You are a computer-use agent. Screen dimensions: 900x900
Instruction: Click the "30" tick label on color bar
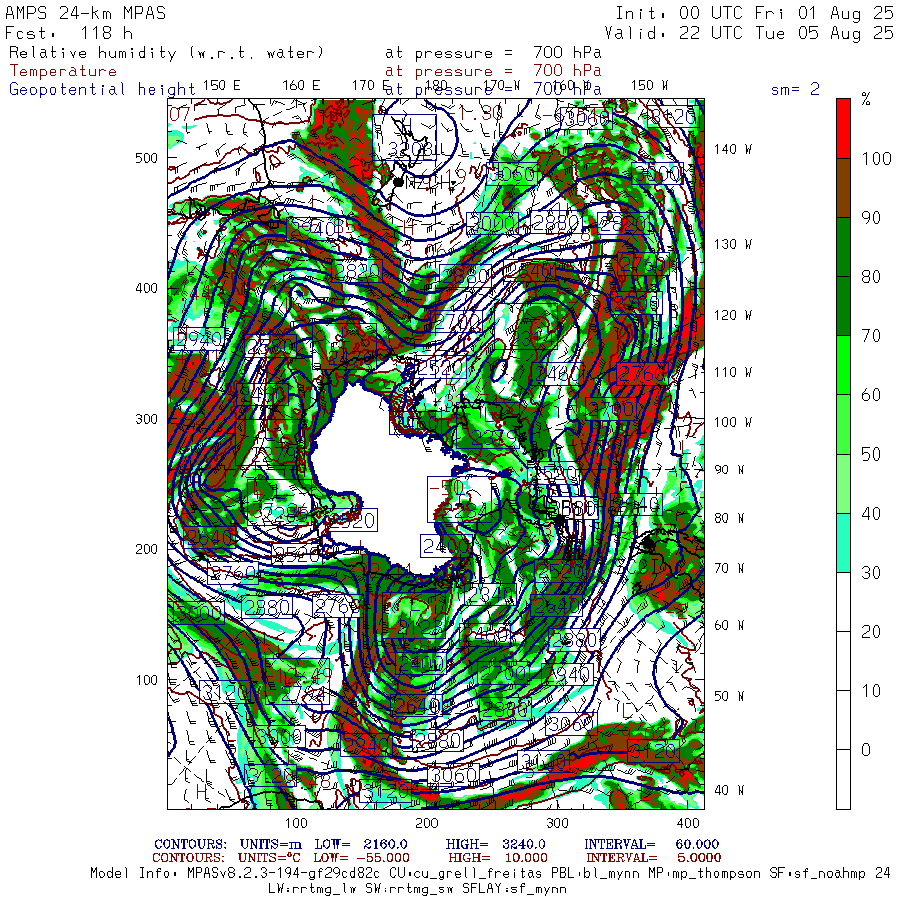tap(871, 573)
